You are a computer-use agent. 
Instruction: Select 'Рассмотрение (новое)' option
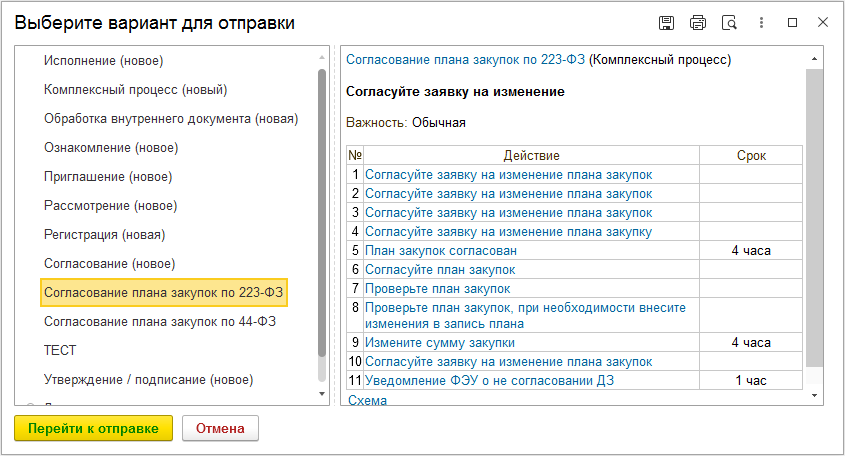(x=110, y=206)
